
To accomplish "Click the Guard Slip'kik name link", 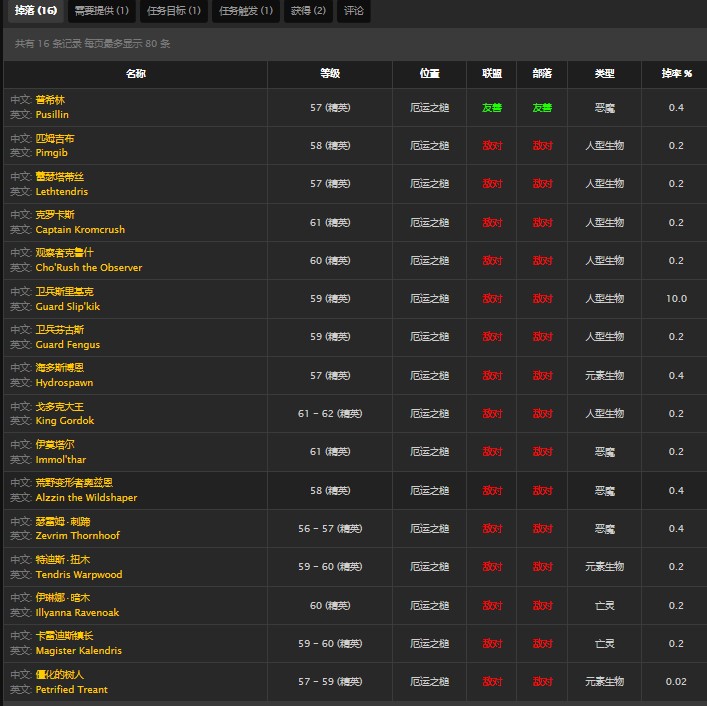I will 68,307.
